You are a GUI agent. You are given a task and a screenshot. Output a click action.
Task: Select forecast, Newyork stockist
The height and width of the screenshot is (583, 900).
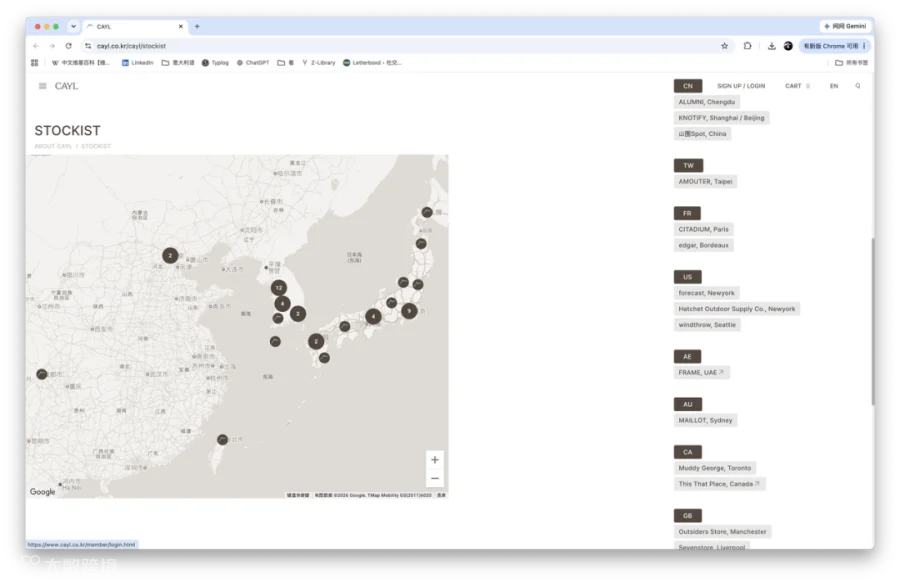point(707,293)
